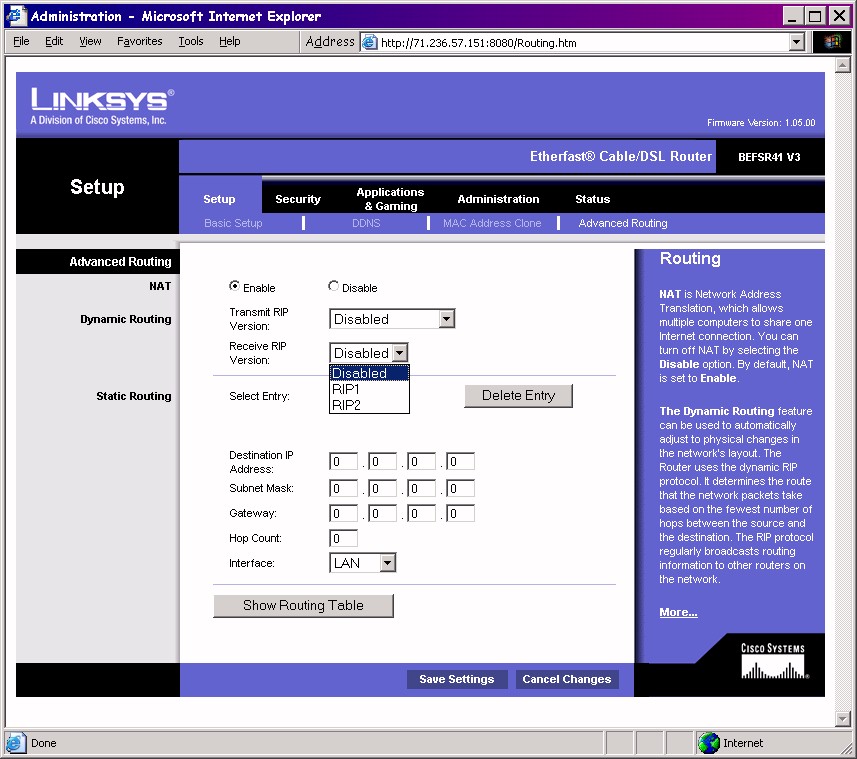Click the page icon in address bar

pos(370,43)
